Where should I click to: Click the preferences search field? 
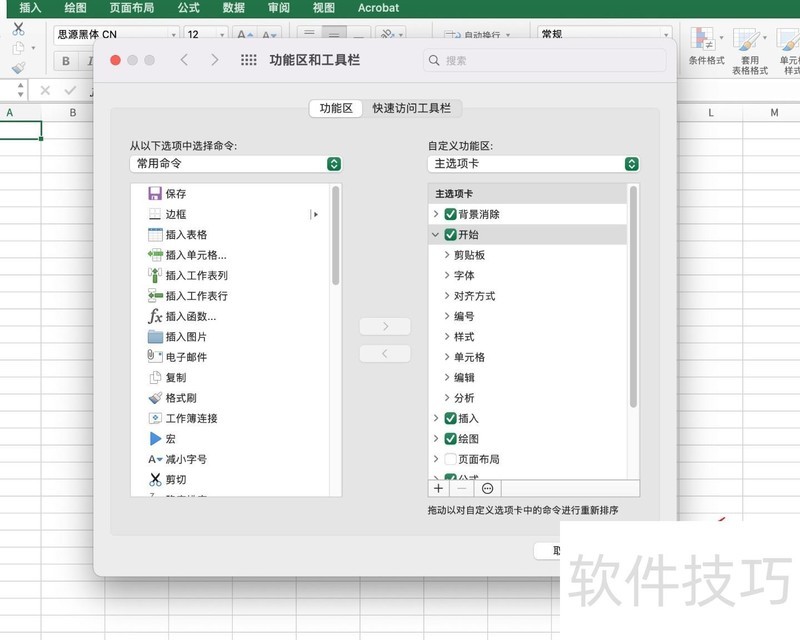(545, 60)
